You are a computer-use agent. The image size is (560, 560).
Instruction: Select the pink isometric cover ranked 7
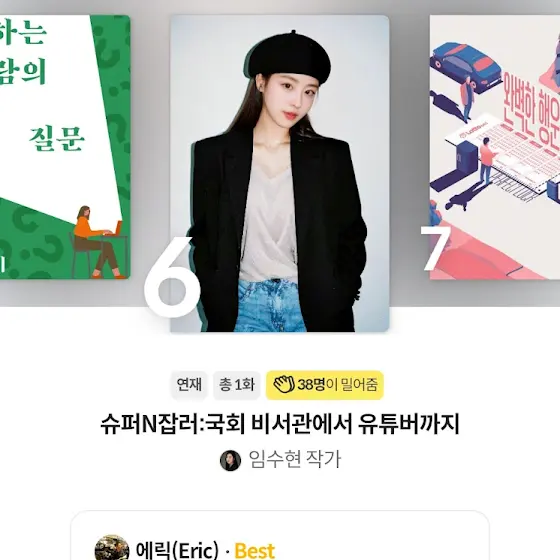495,147
